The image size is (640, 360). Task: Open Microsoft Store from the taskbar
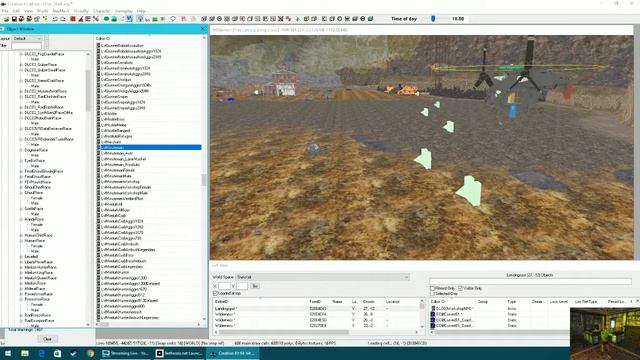58,353
